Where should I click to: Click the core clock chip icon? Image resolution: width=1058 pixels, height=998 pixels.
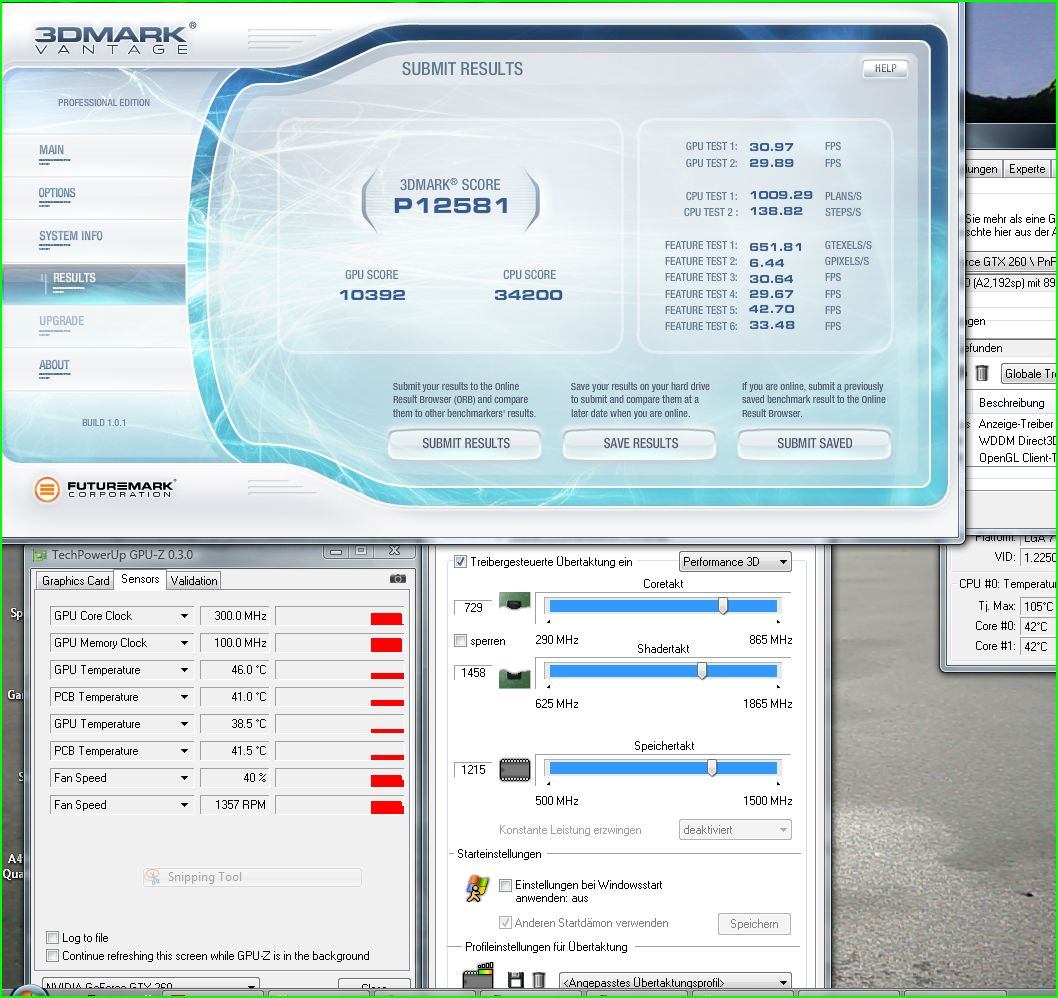514,601
